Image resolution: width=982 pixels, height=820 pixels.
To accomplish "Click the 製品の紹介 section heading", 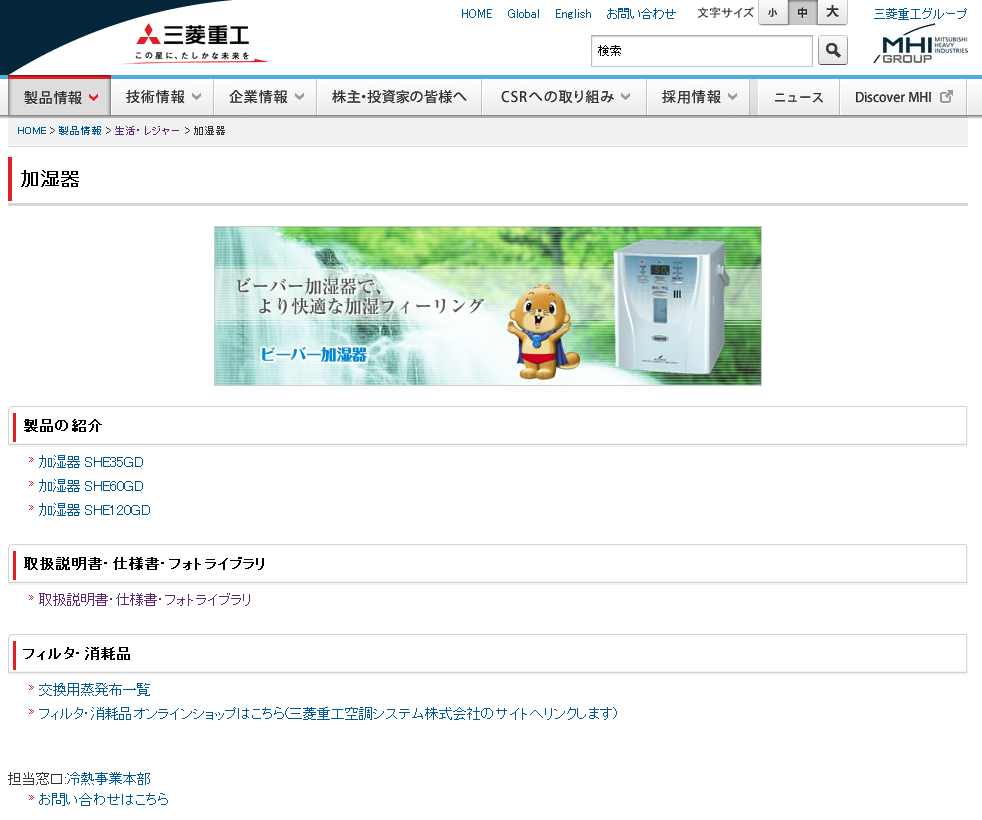I will (63, 426).
